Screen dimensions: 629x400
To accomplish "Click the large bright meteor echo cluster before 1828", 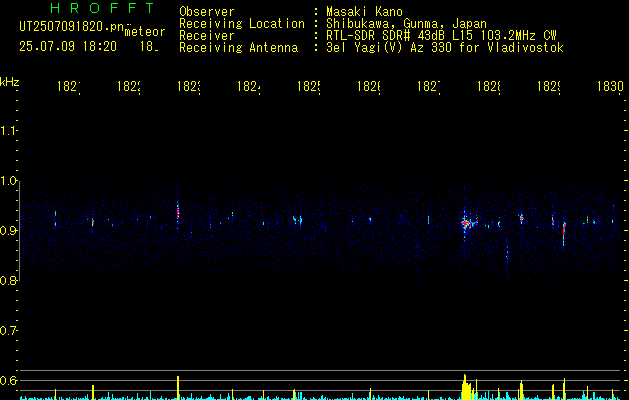I will pos(467,223).
